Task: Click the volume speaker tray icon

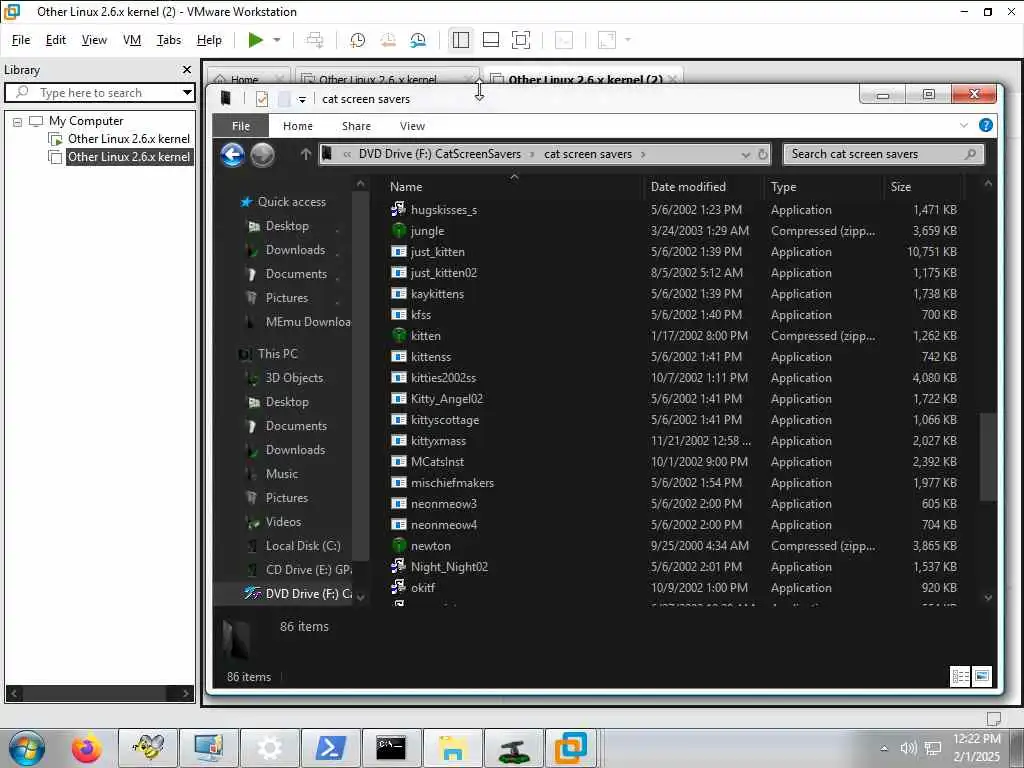Action: click(x=908, y=748)
